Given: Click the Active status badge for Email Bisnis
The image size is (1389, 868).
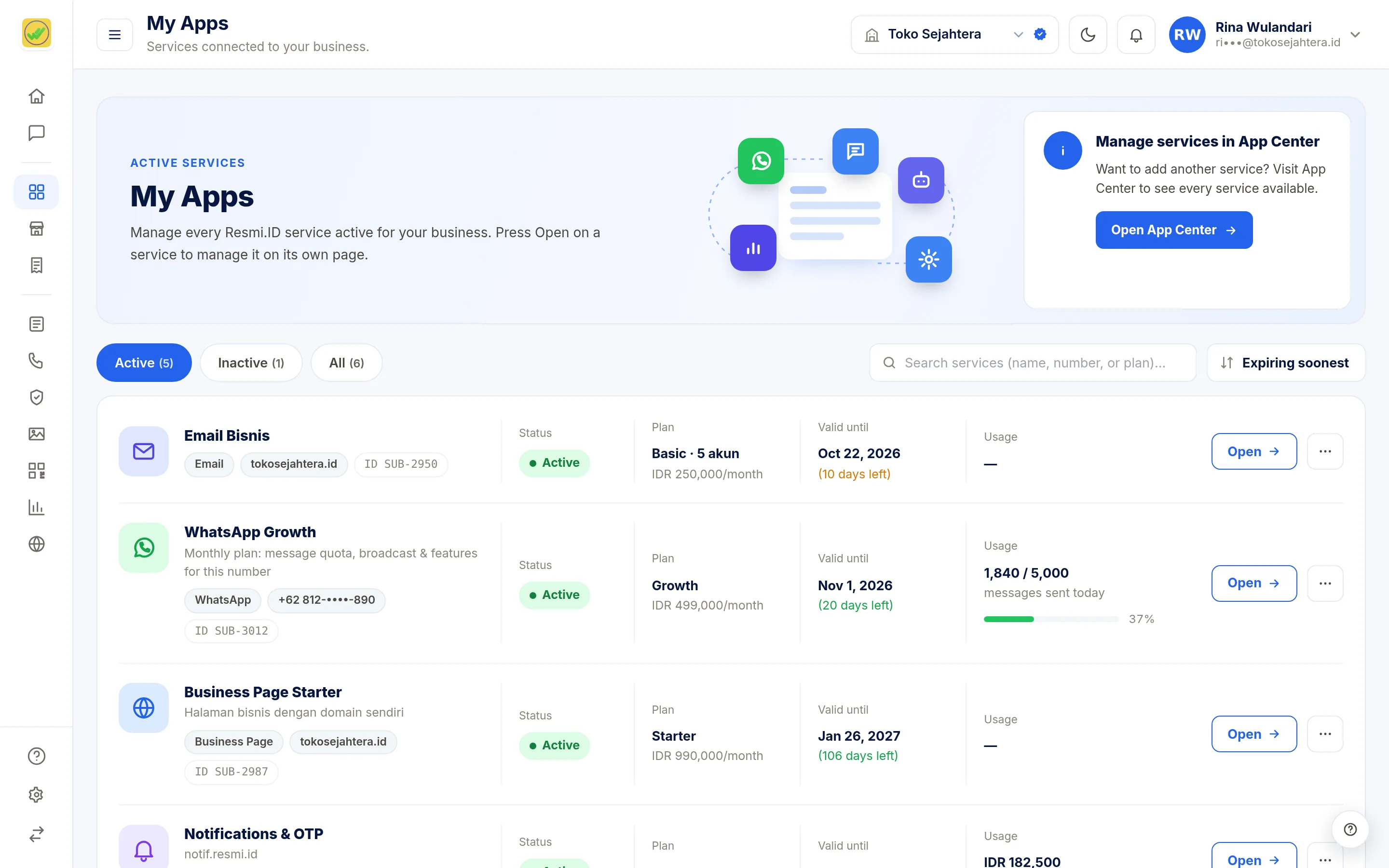Looking at the screenshot, I should 554,463.
